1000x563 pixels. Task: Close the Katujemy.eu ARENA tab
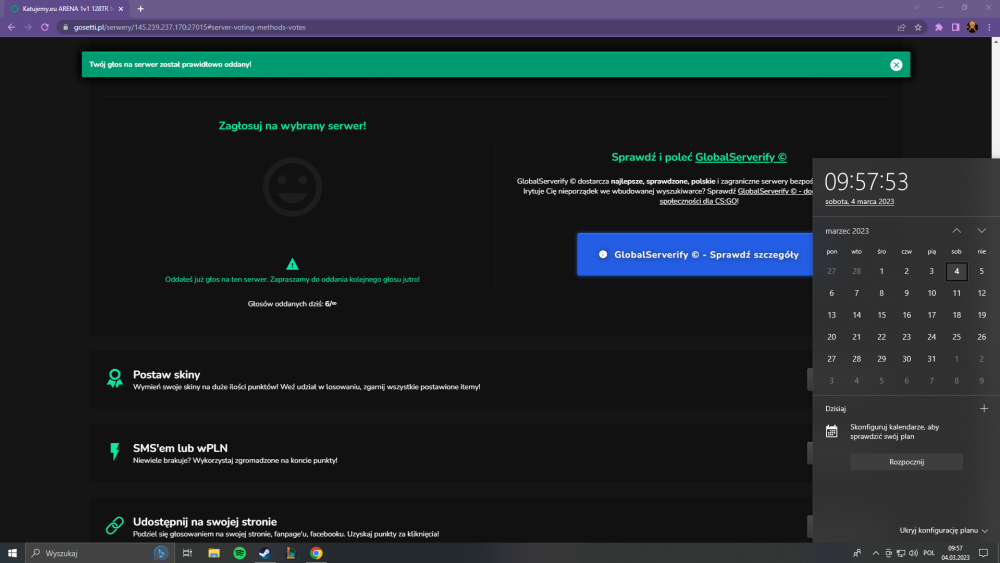(121, 9)
